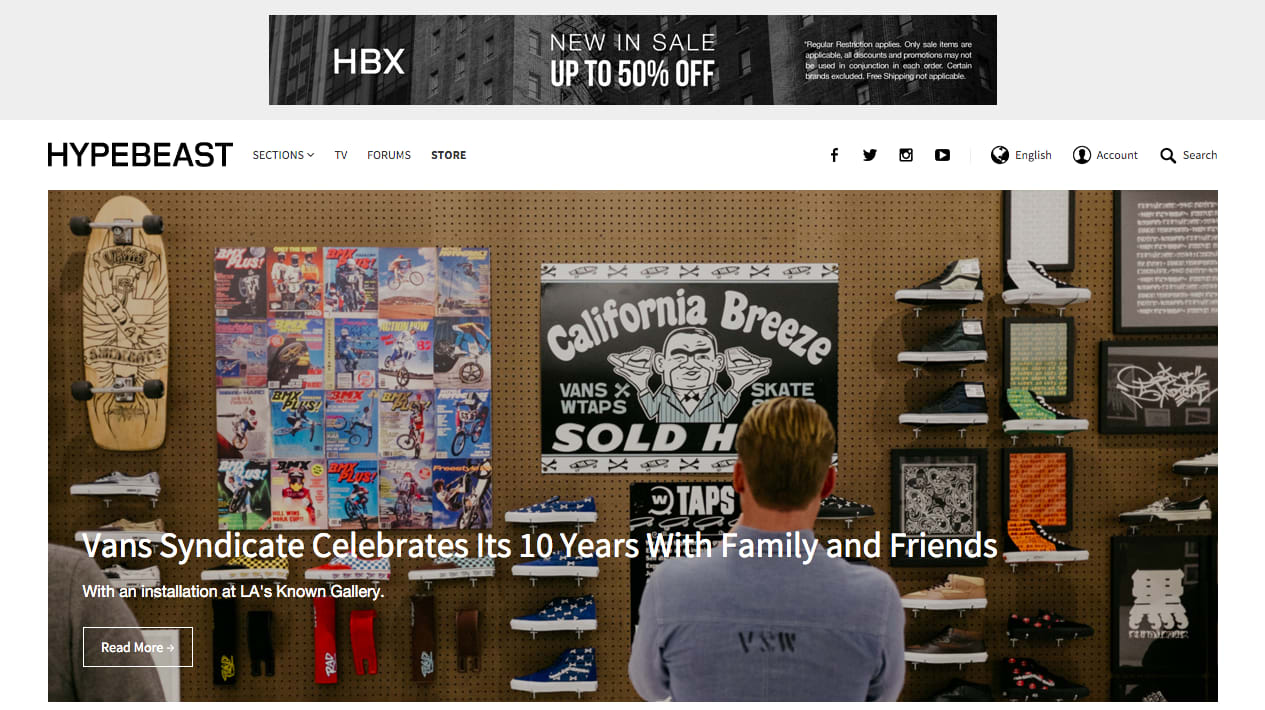Viewport: 1265px width, 710px height.
Task: Open Hypebeast Instagram icon
Action: [x=906, y=155]
